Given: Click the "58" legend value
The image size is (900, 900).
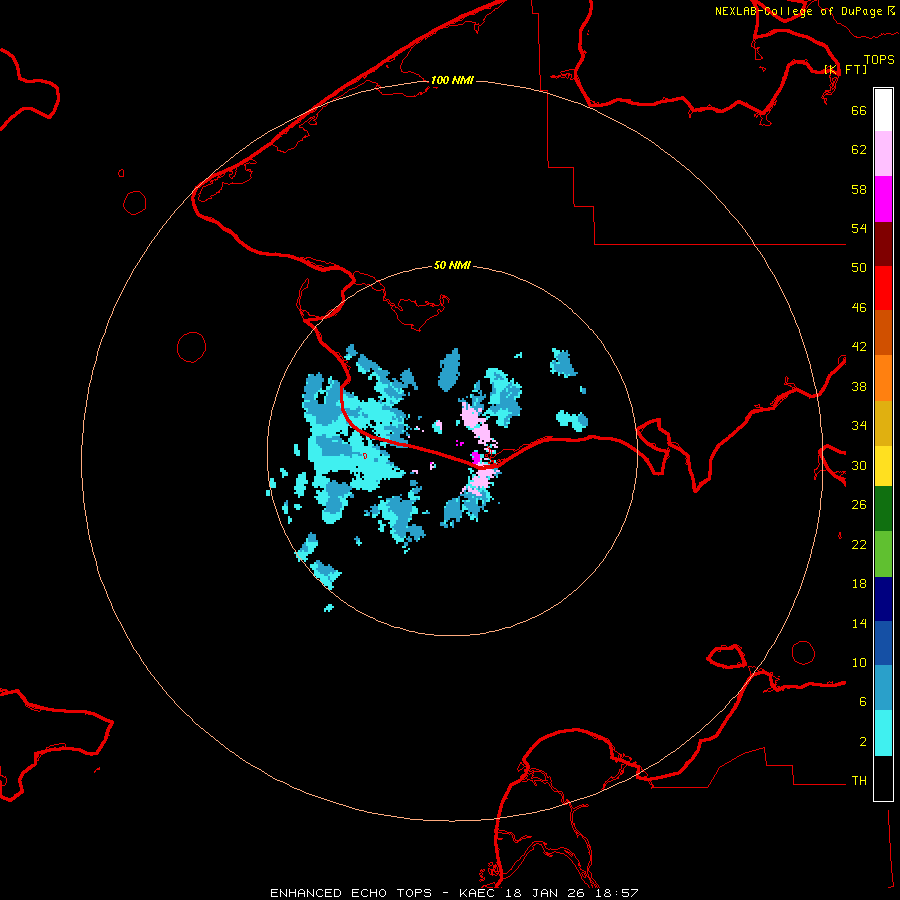Looking at the screenshot, I should pos(859,189).
